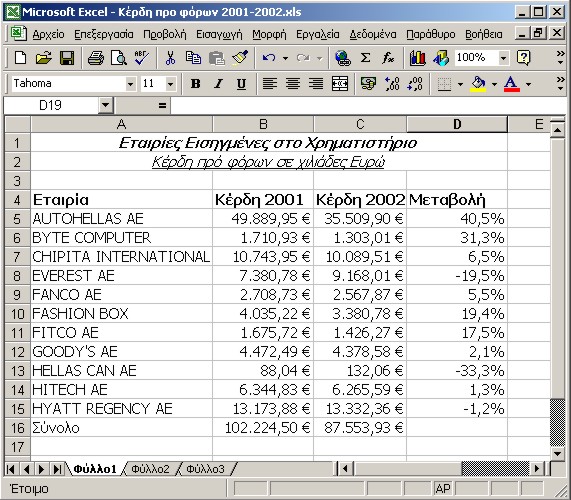Open the Αρχείο menu

tap(48, 34)
